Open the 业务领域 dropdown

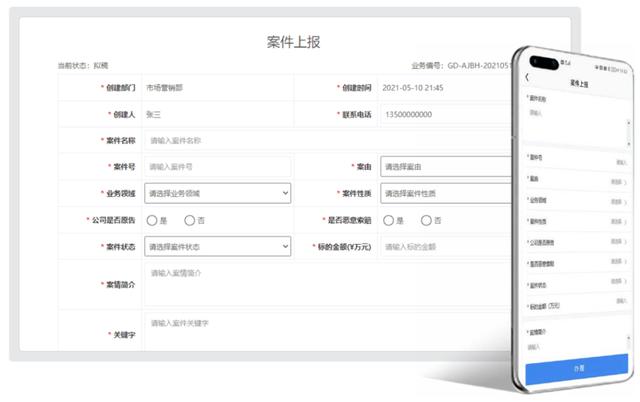click(217, 194)
